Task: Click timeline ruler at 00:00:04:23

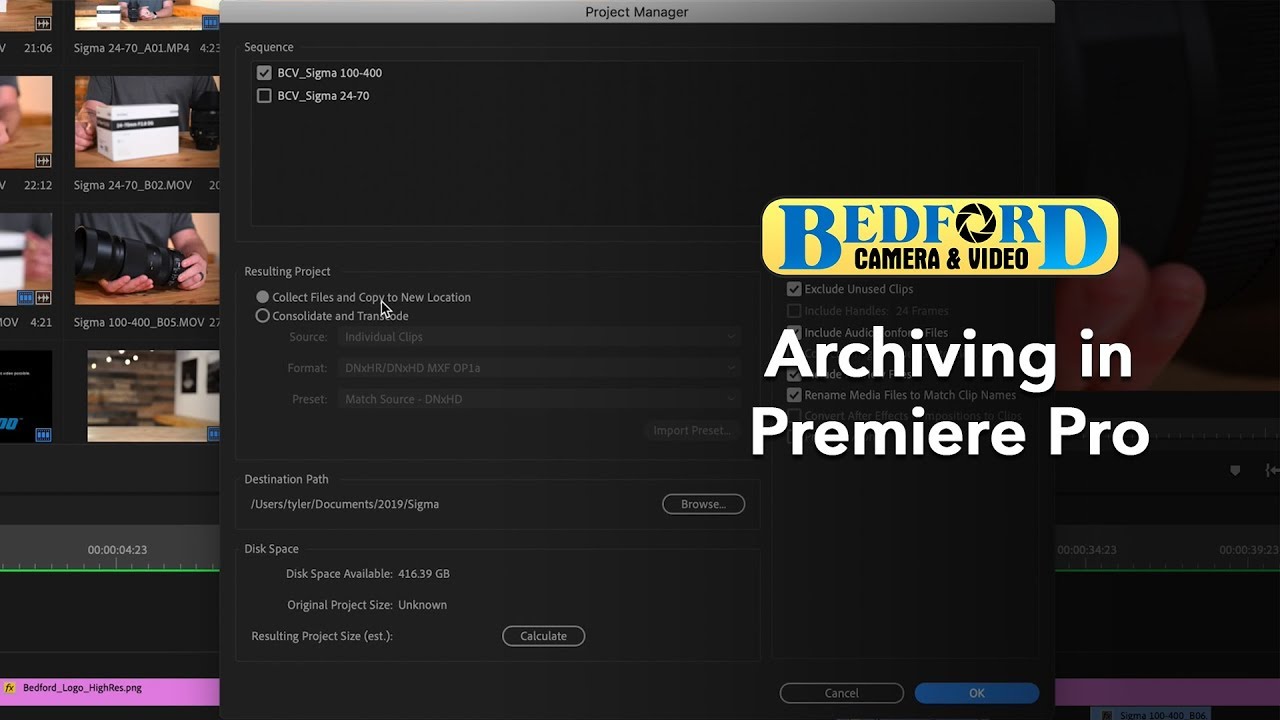Action: click(117, 550)
